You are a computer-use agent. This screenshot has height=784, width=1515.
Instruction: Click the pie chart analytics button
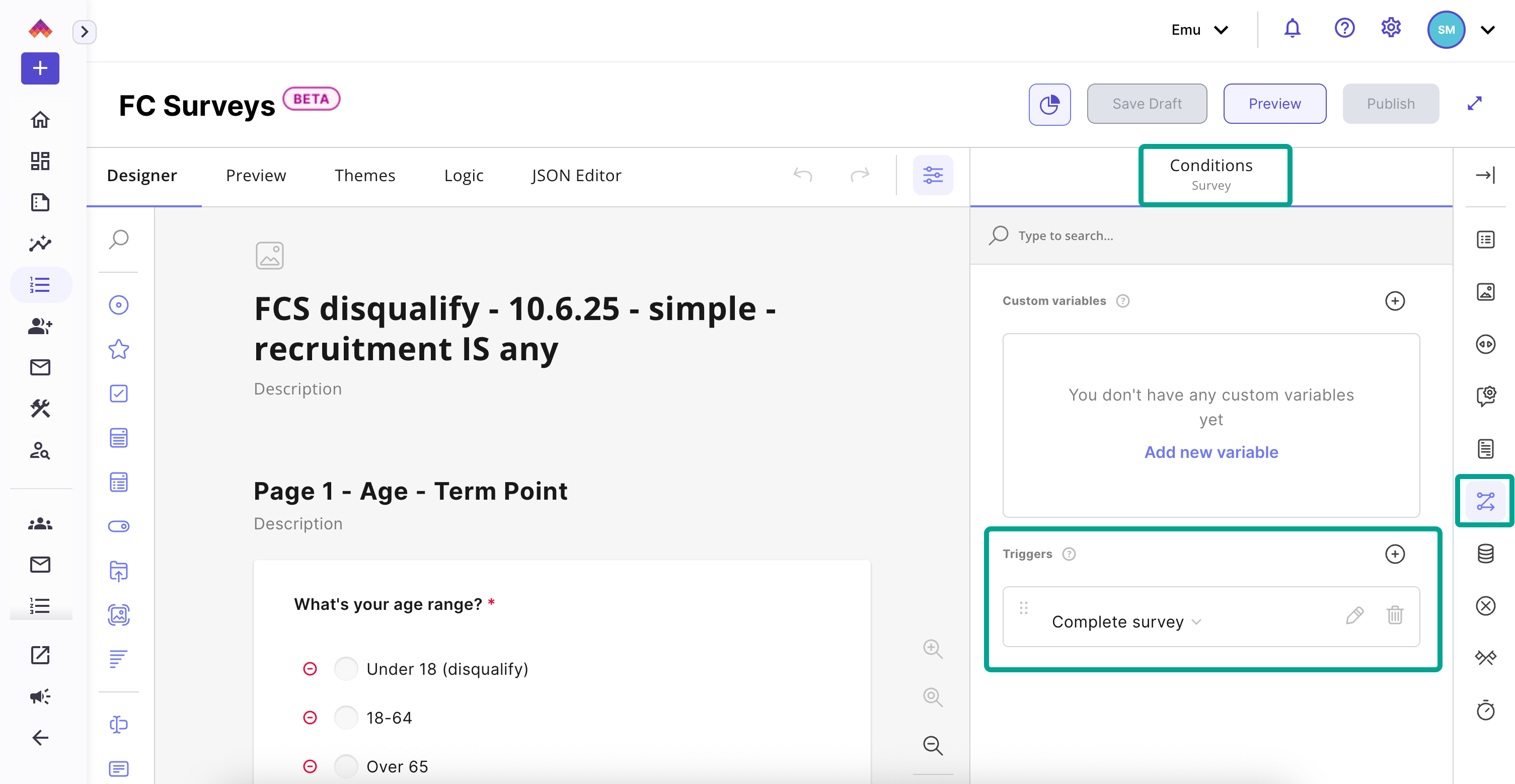tap(1049, 104)
